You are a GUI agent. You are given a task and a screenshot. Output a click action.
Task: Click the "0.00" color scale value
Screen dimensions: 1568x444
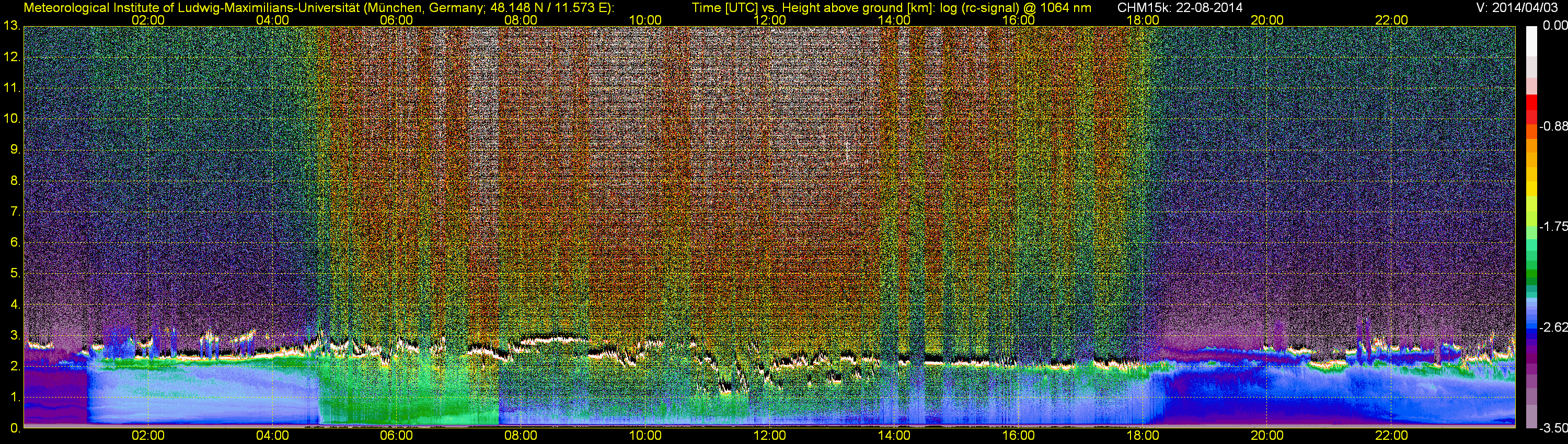pyautogui.click(x=1555, y=26)
